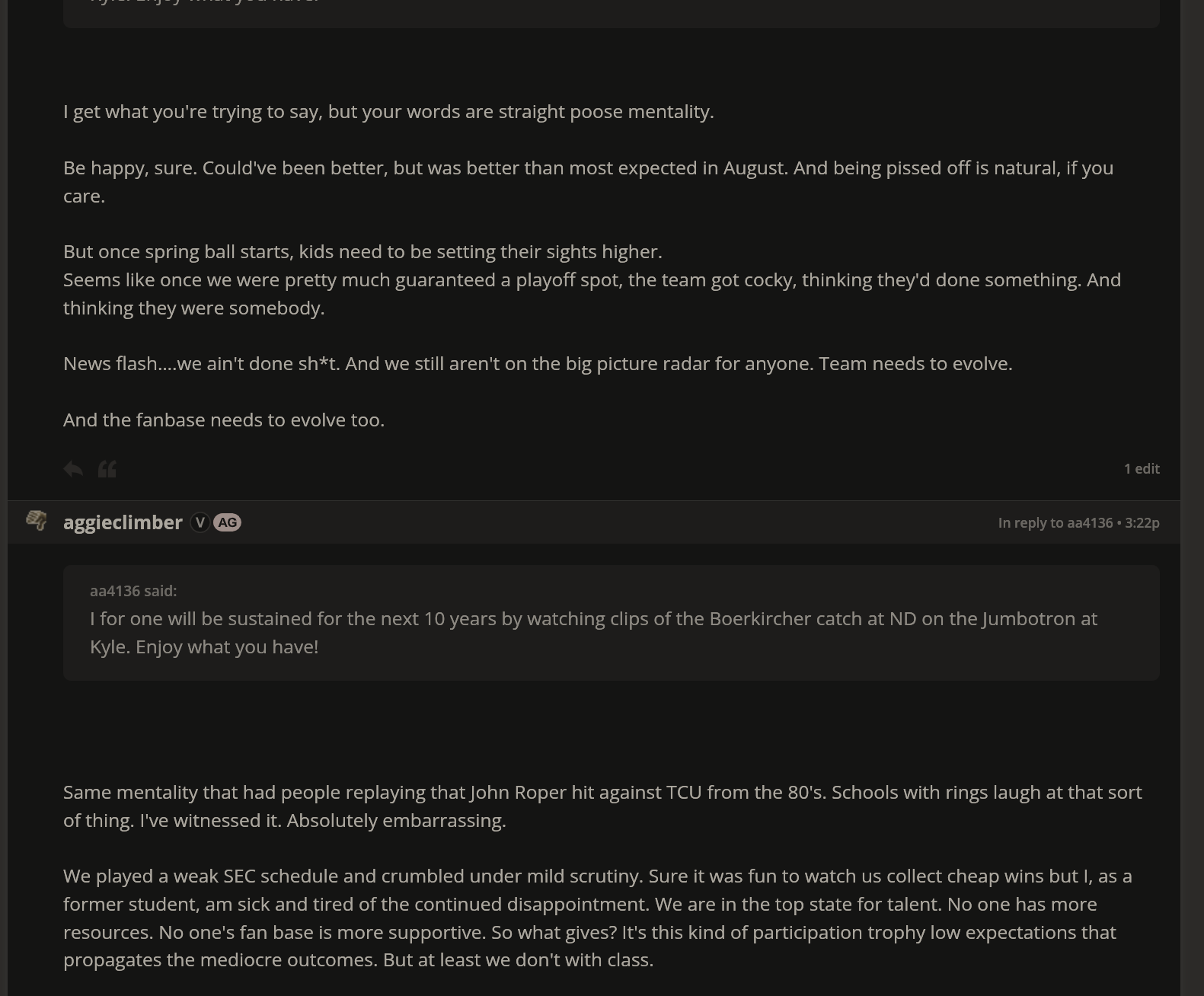
Task: Click the "News flash" paragraph
Action: point(538,364)
